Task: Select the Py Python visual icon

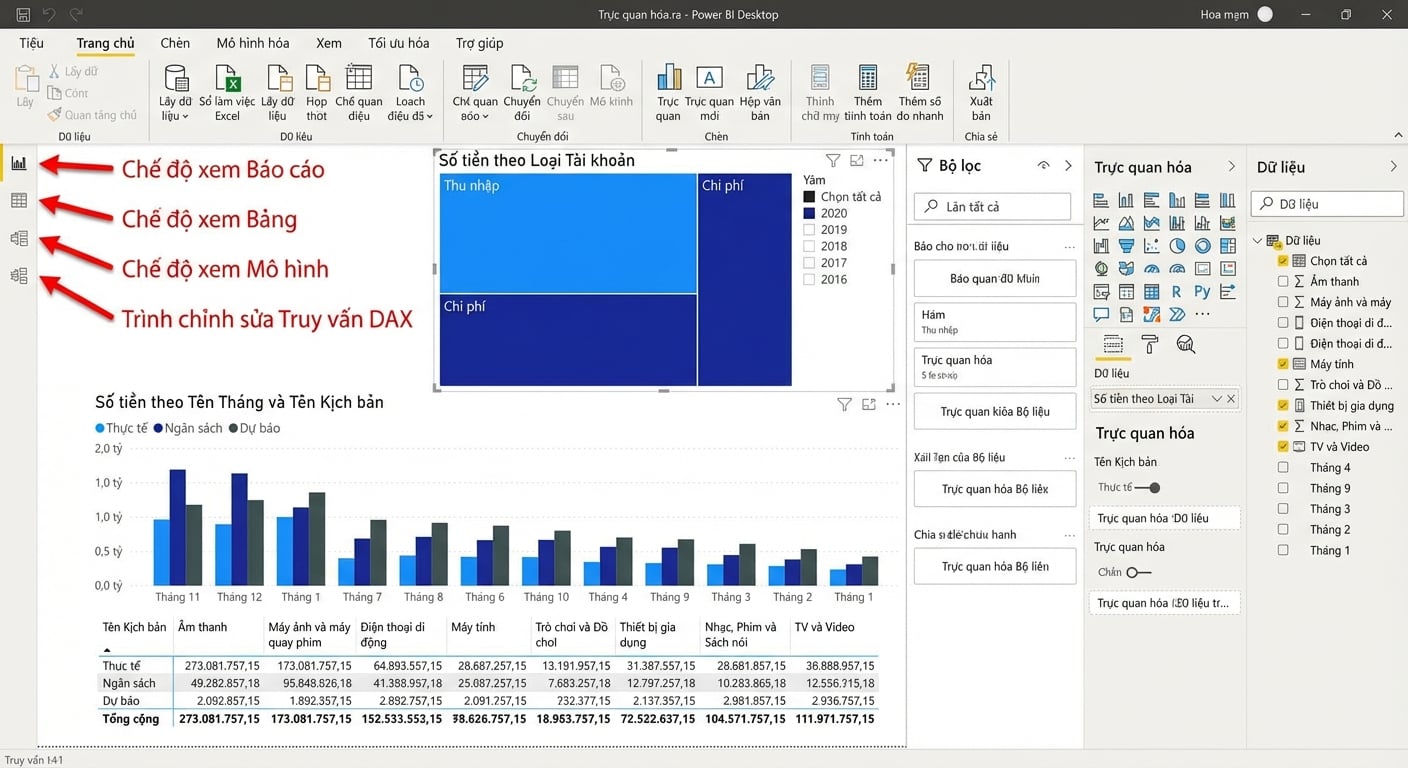Action: [1202, 292]
